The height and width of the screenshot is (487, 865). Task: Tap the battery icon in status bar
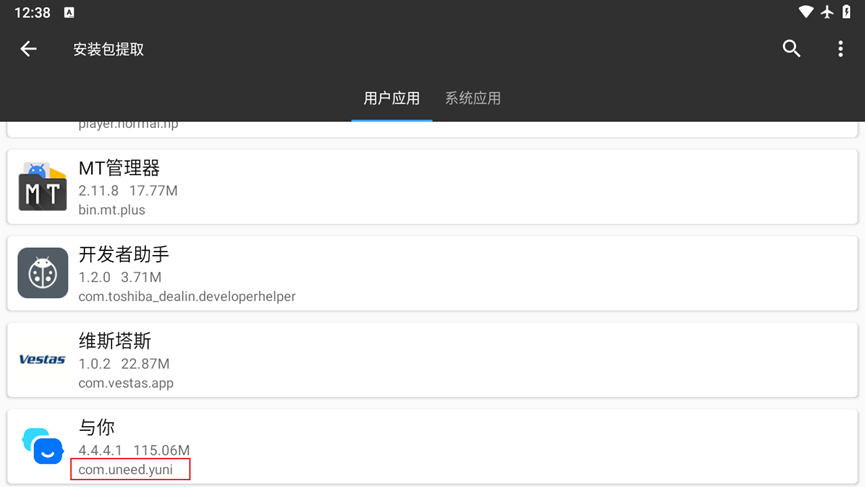(x=847, y=12)
